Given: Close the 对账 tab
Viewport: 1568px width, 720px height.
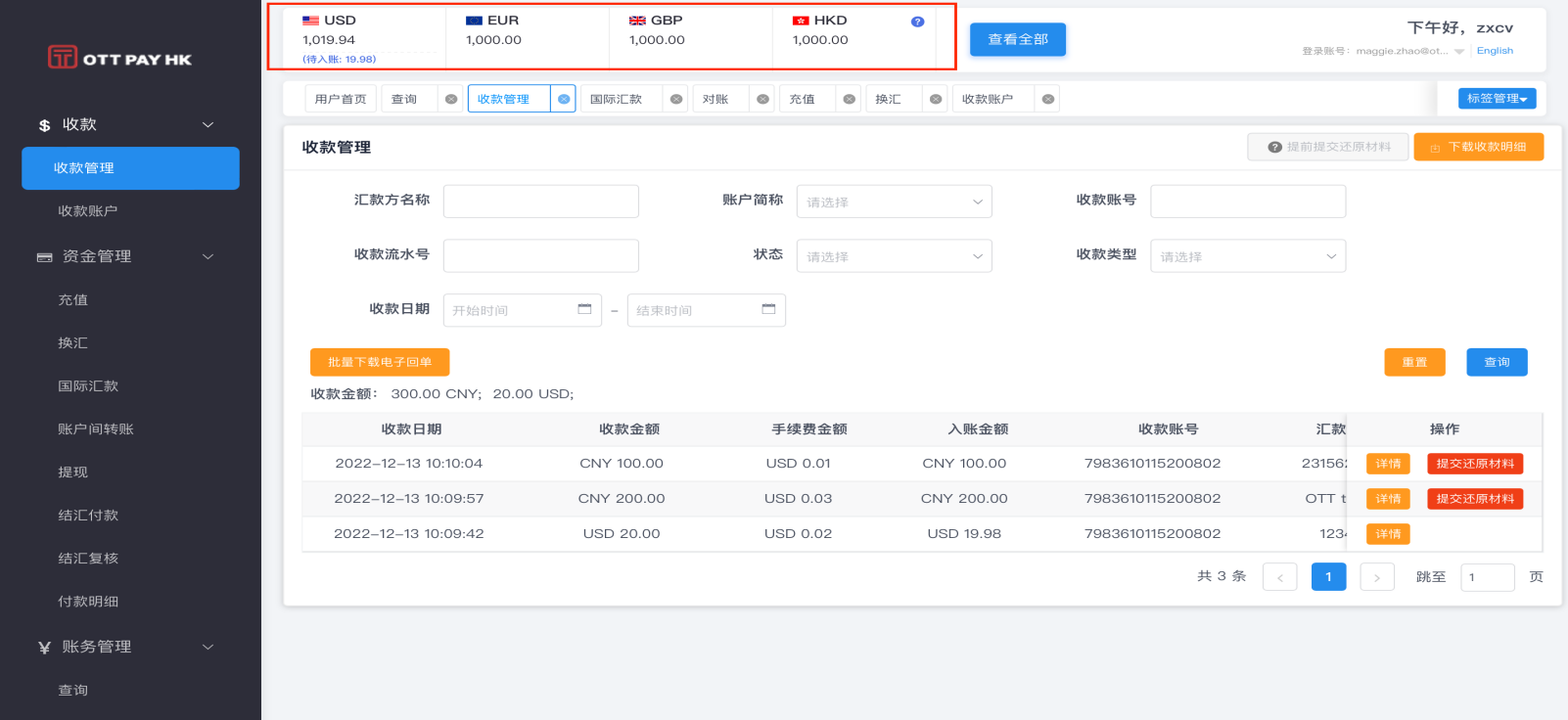Looking at the screenshot, I should 762,99.
